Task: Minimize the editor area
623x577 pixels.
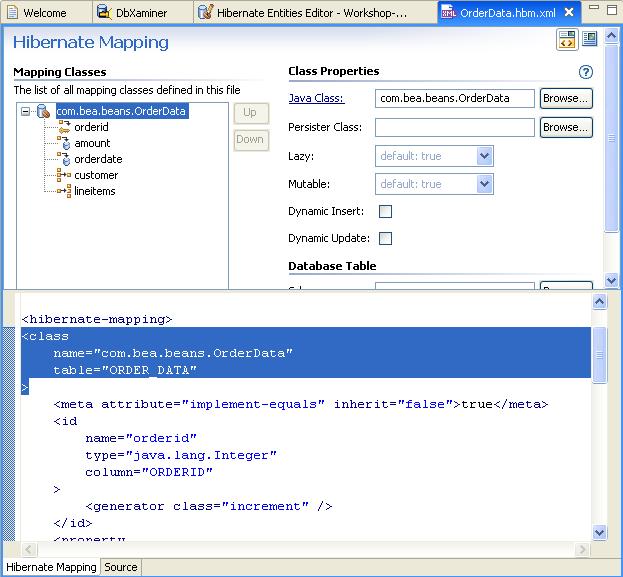Action: 594,7
